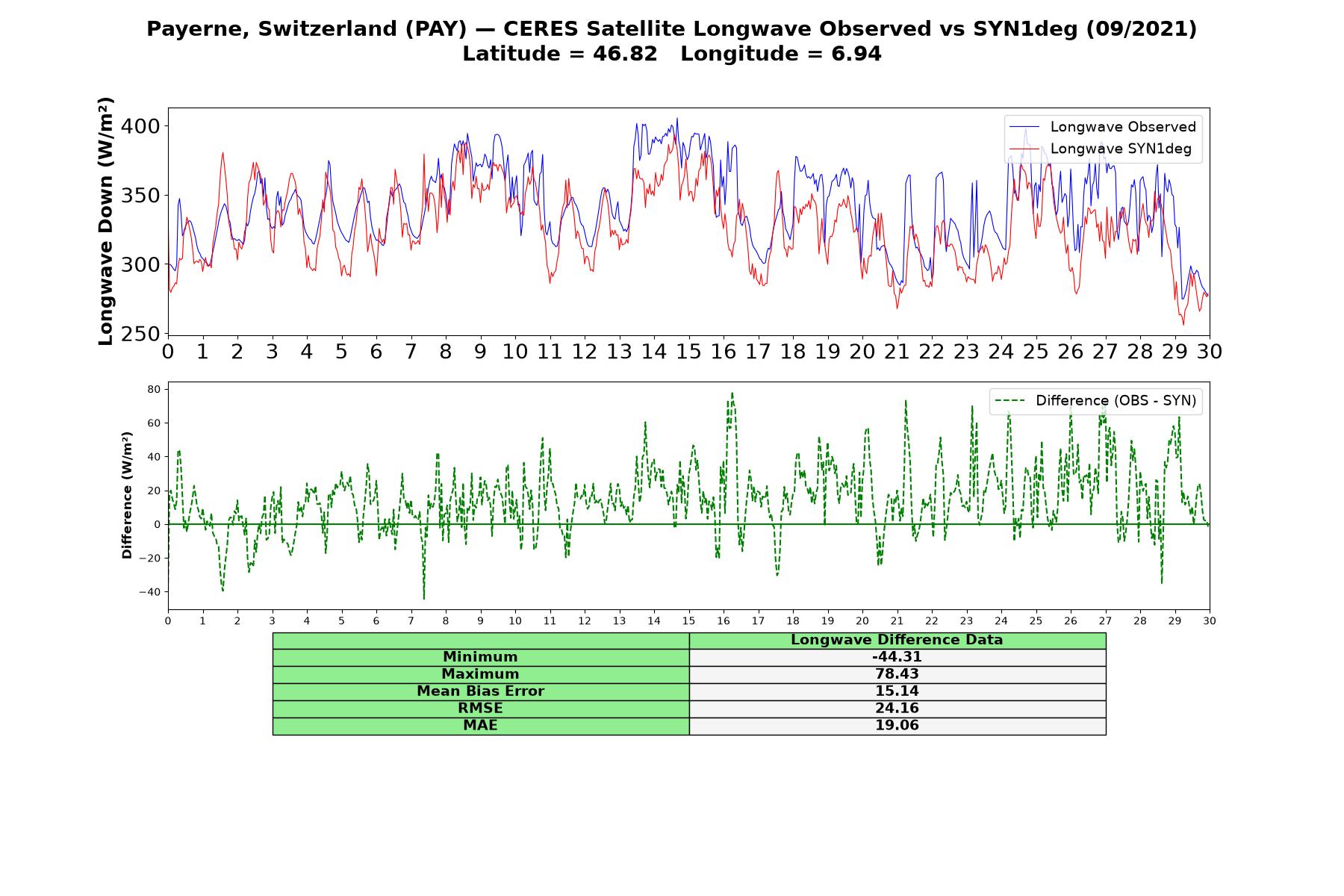This screenshot has height=896, width=1344.
Task: Click the green dashed legend swatch
Action: pyautogui.click(x=1010, y=401)
